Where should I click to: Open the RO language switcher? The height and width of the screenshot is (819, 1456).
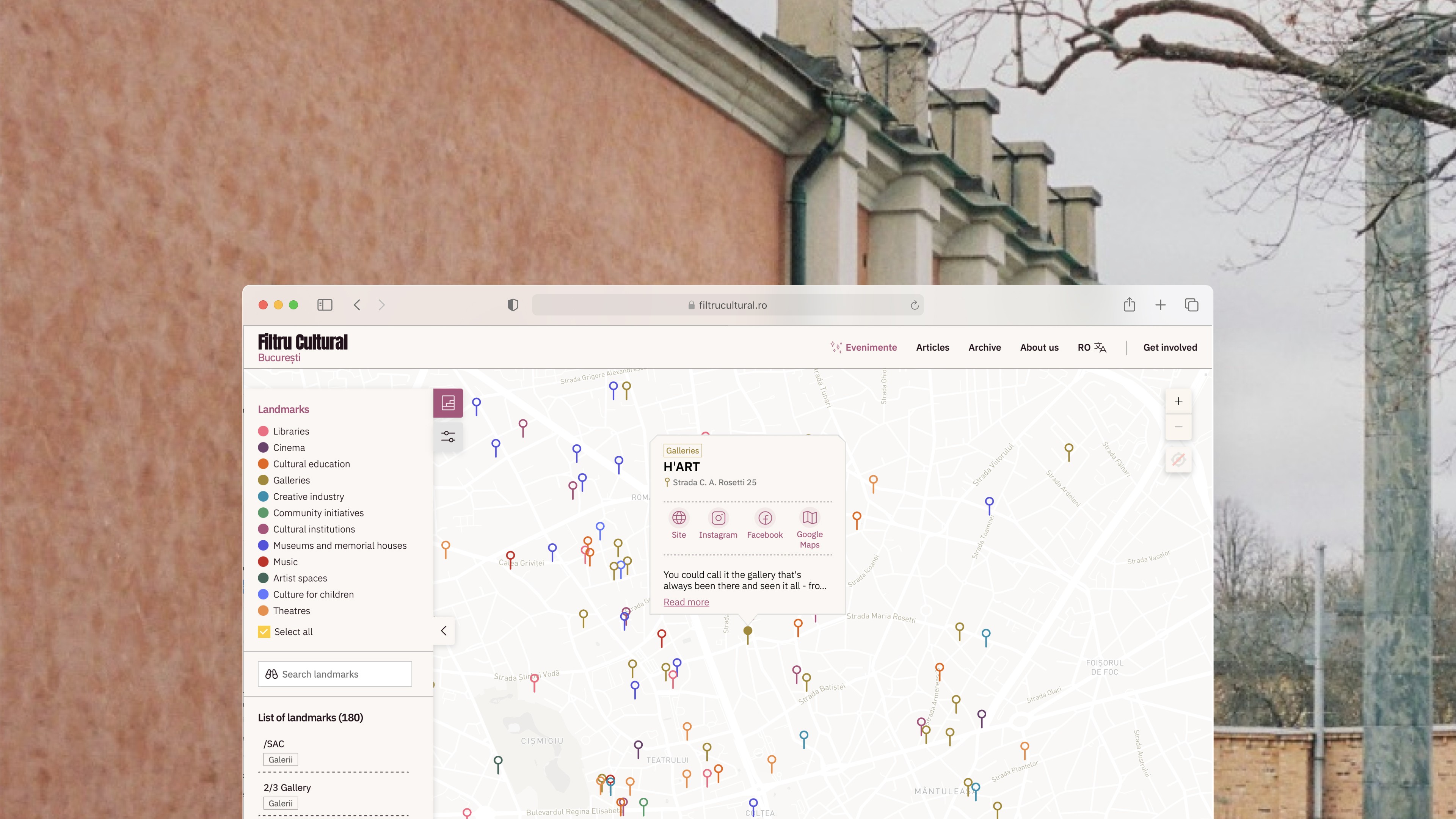(1092, 347)
